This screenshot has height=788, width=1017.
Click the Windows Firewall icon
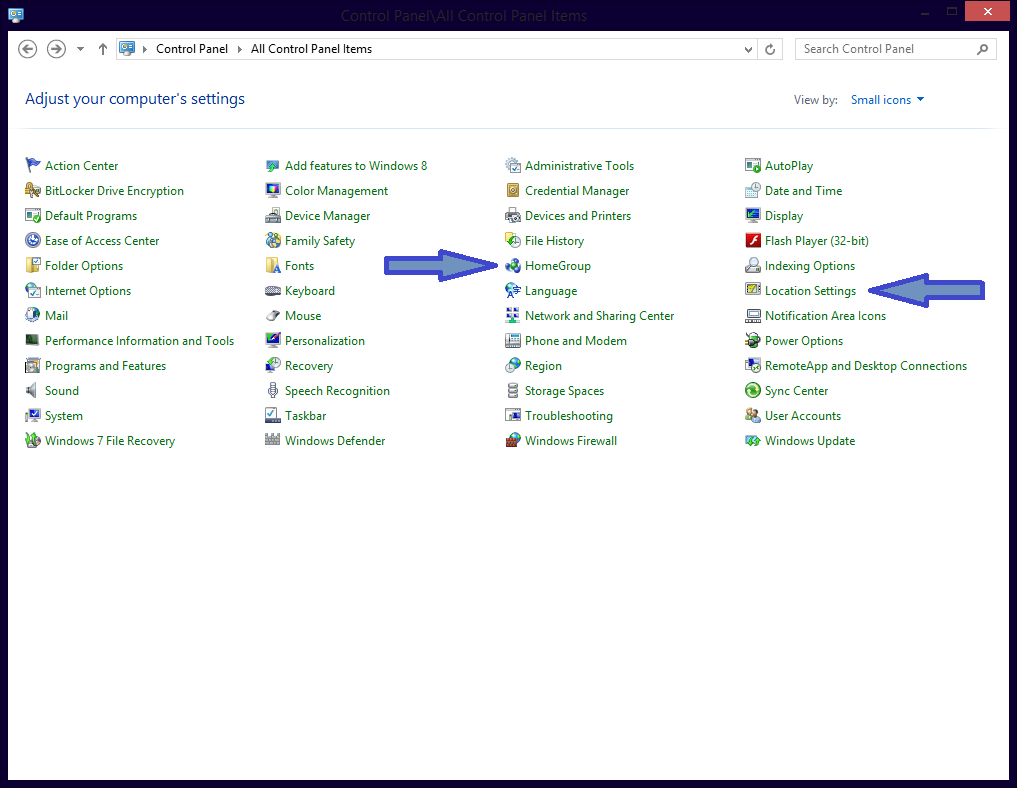click(x=512, y=440)
